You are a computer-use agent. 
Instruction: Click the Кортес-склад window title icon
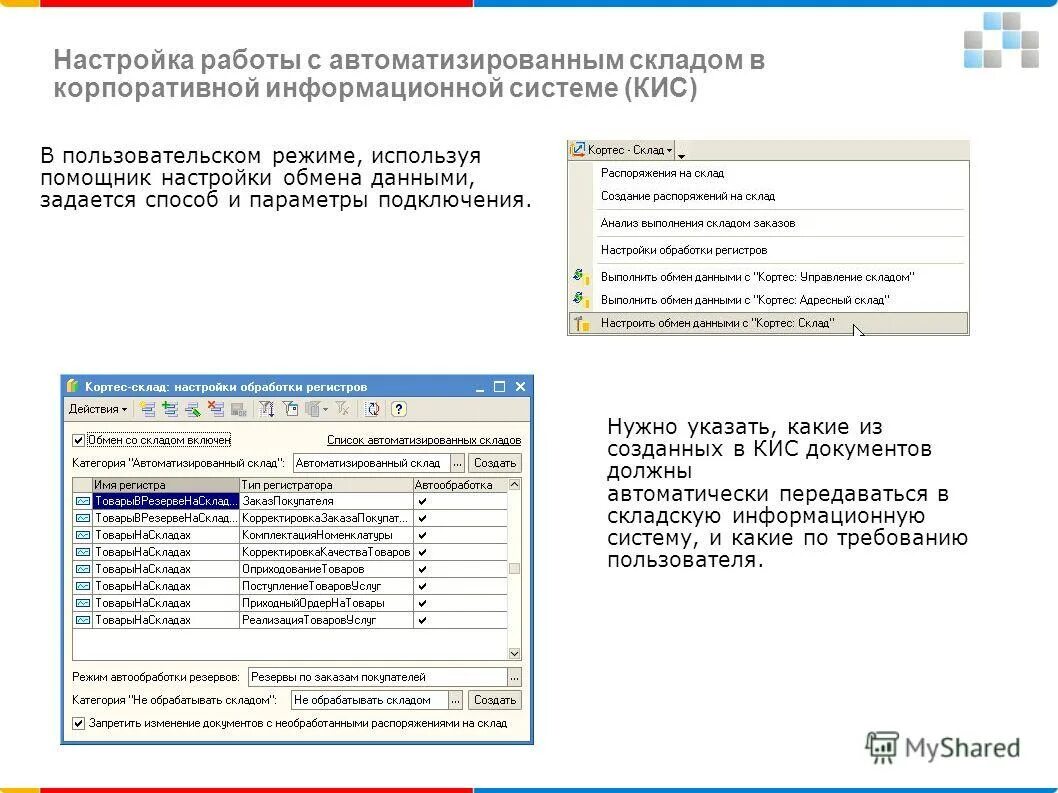[73, 387]
